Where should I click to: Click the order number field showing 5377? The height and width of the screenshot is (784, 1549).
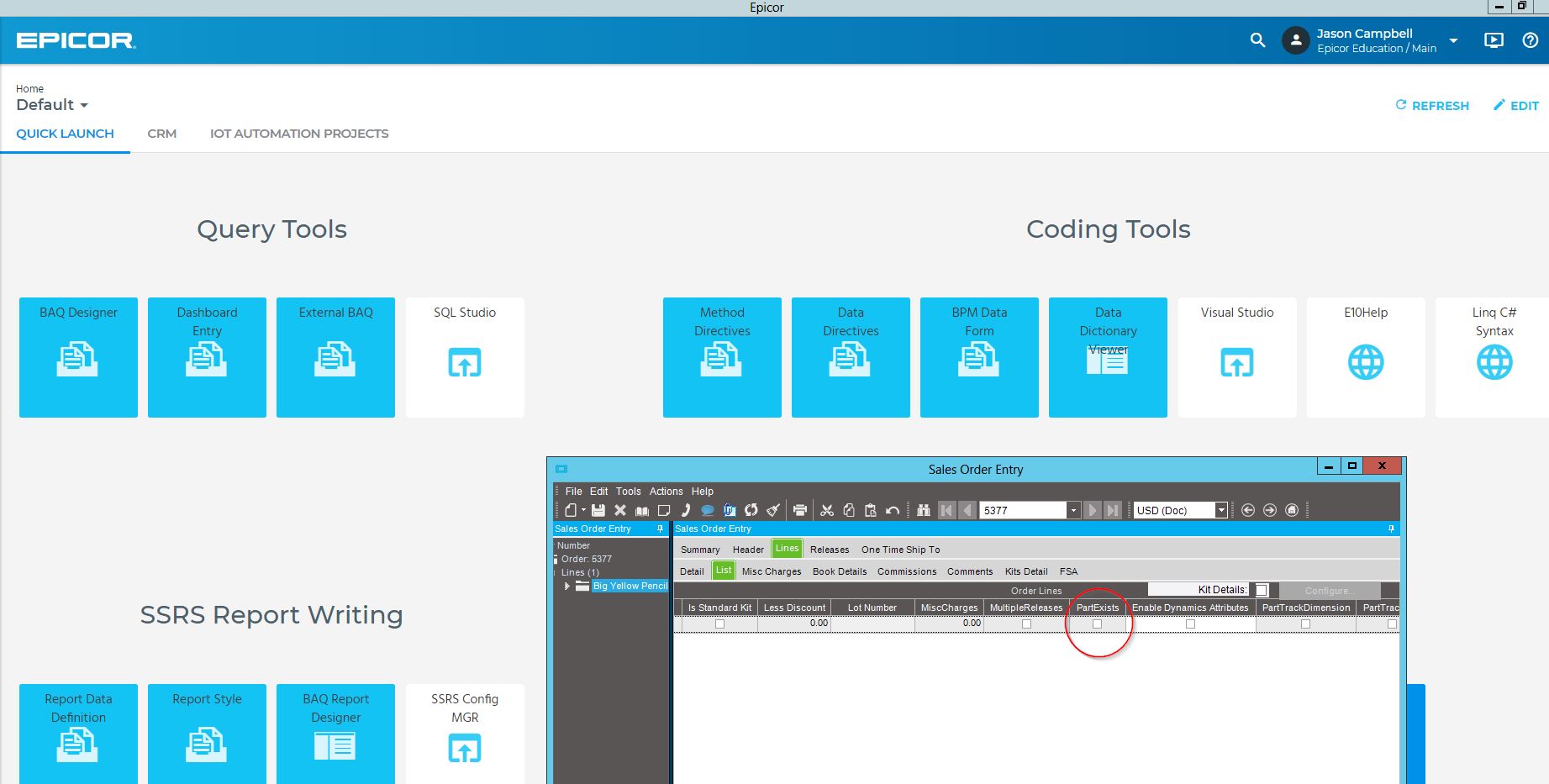(1023, 510)
